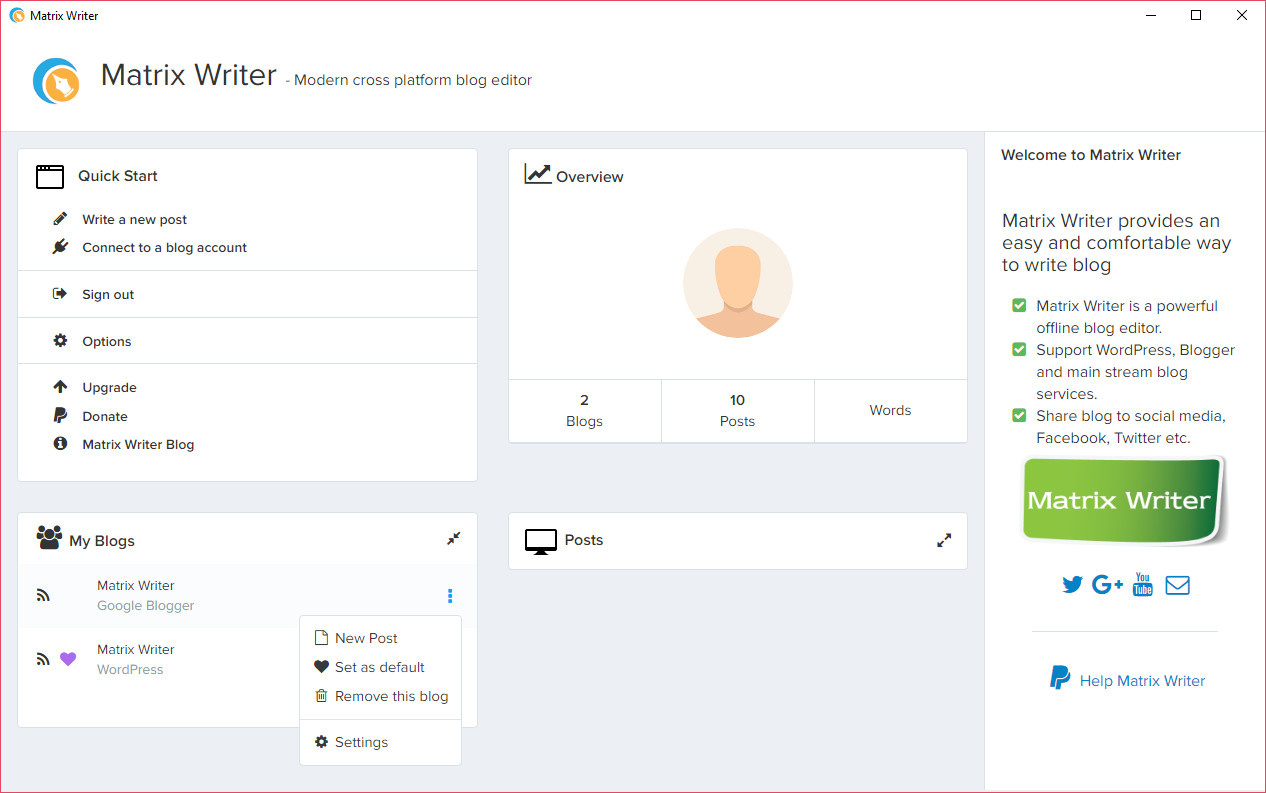Click checkmark beside powerful offline blog editor
Screen dimensions: 1266x793
click(1019, 305)
